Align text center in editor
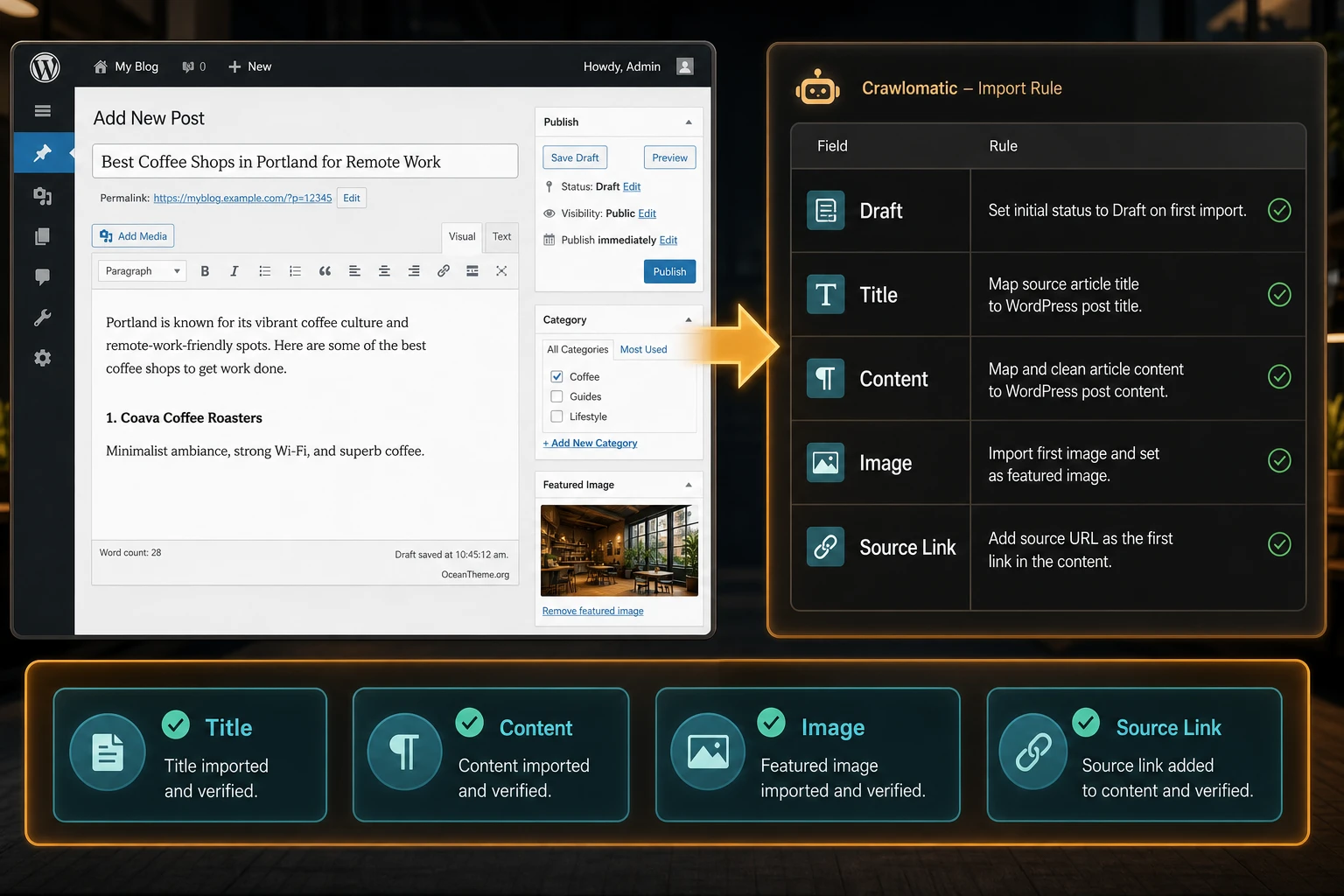Image resolution: width=1344 pixels, height=896 pixels. pos(384,271)
